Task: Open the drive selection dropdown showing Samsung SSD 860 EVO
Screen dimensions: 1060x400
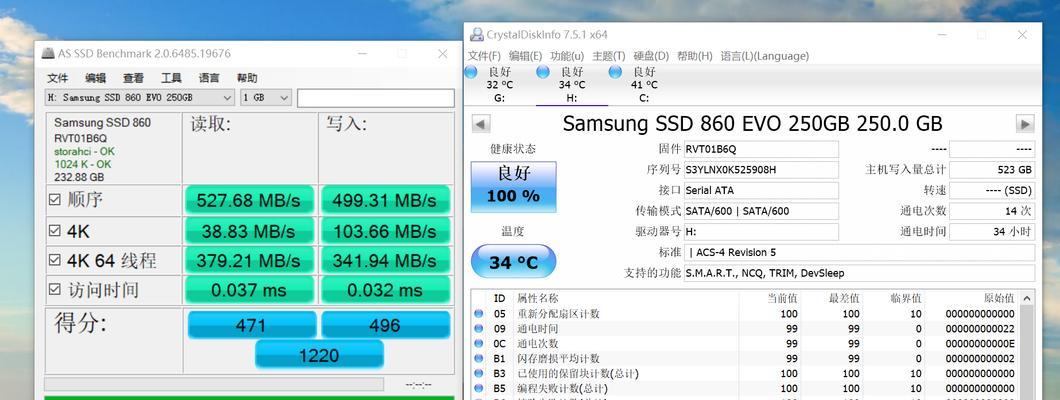Action: (140, 98)
